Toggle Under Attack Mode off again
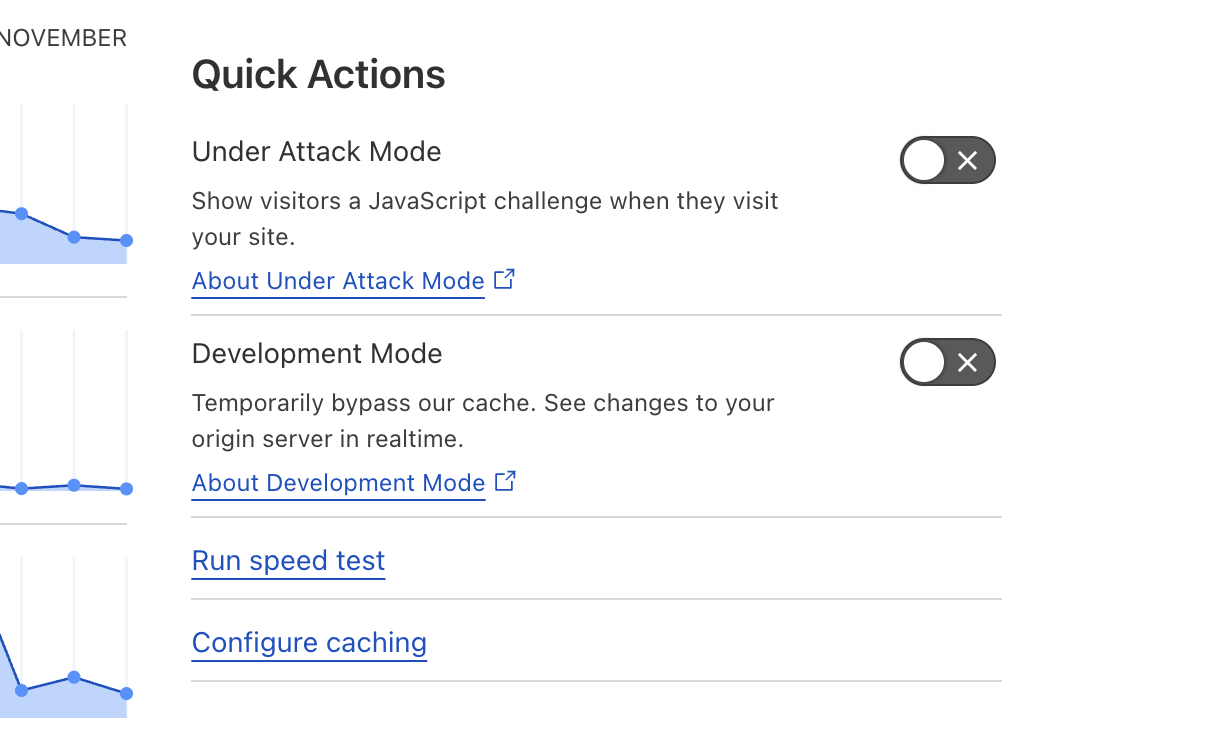Screen dimensions: 1212x744 point(947,160)
